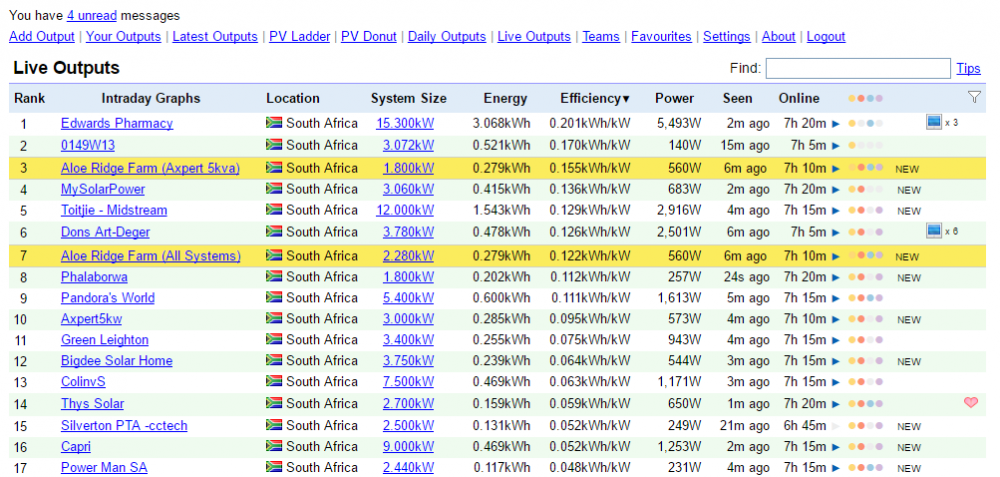
Task: Select the 5,493W power value
Action: pos(679,123)
